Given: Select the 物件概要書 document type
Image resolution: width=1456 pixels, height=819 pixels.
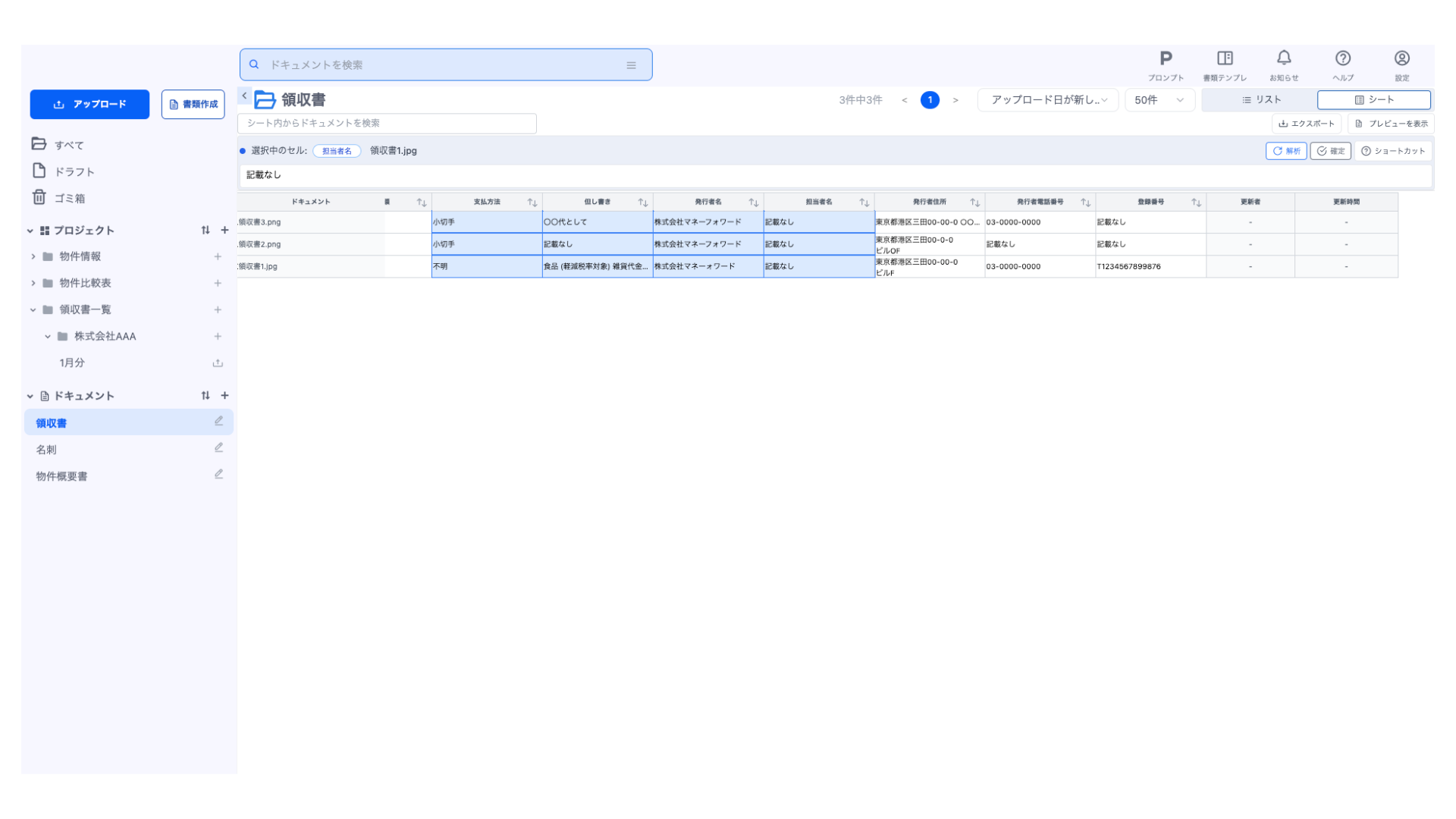Looking at the screenshot, I should [61, 476].
